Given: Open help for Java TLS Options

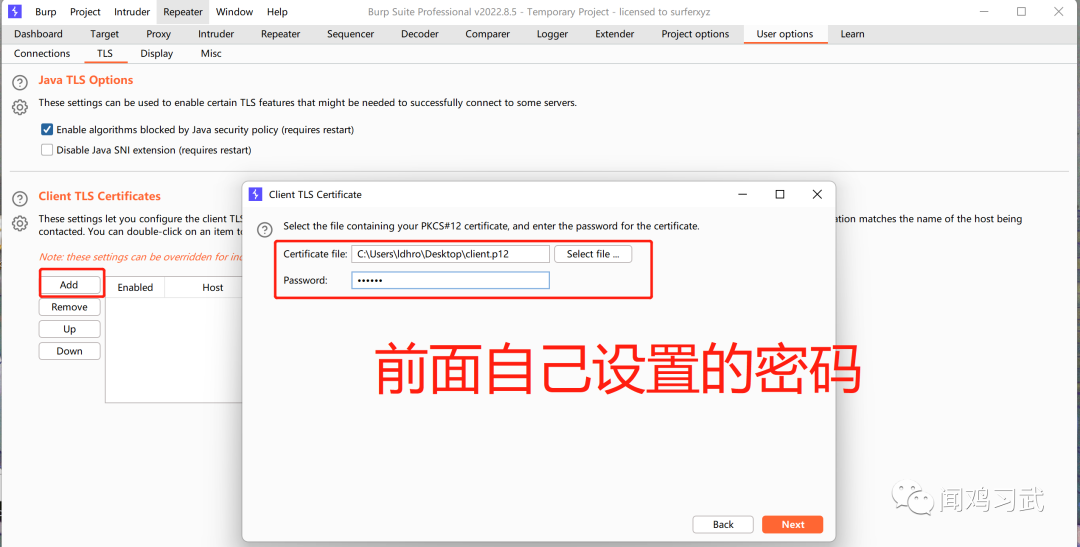Looking at the screenshot, I should point(20,83).
